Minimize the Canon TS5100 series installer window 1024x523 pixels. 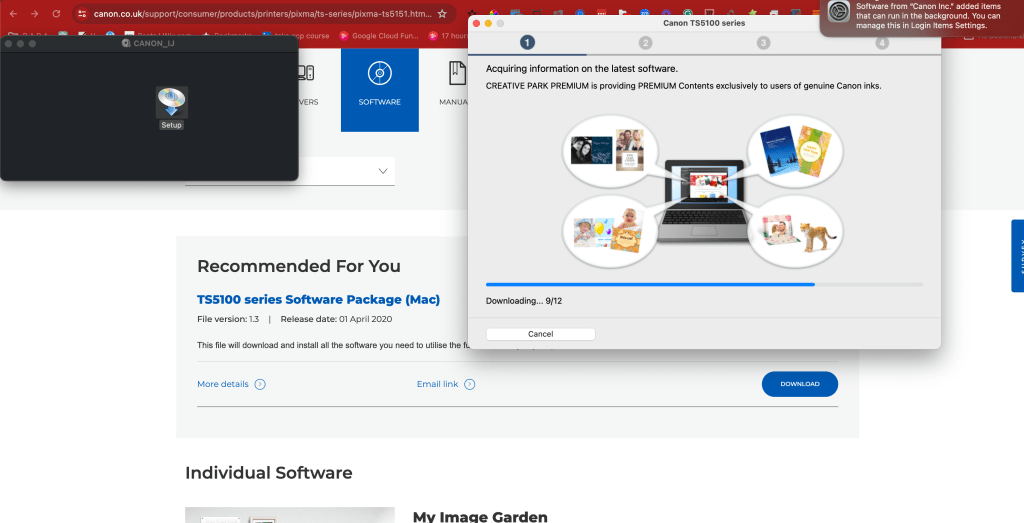click(488, 24)
